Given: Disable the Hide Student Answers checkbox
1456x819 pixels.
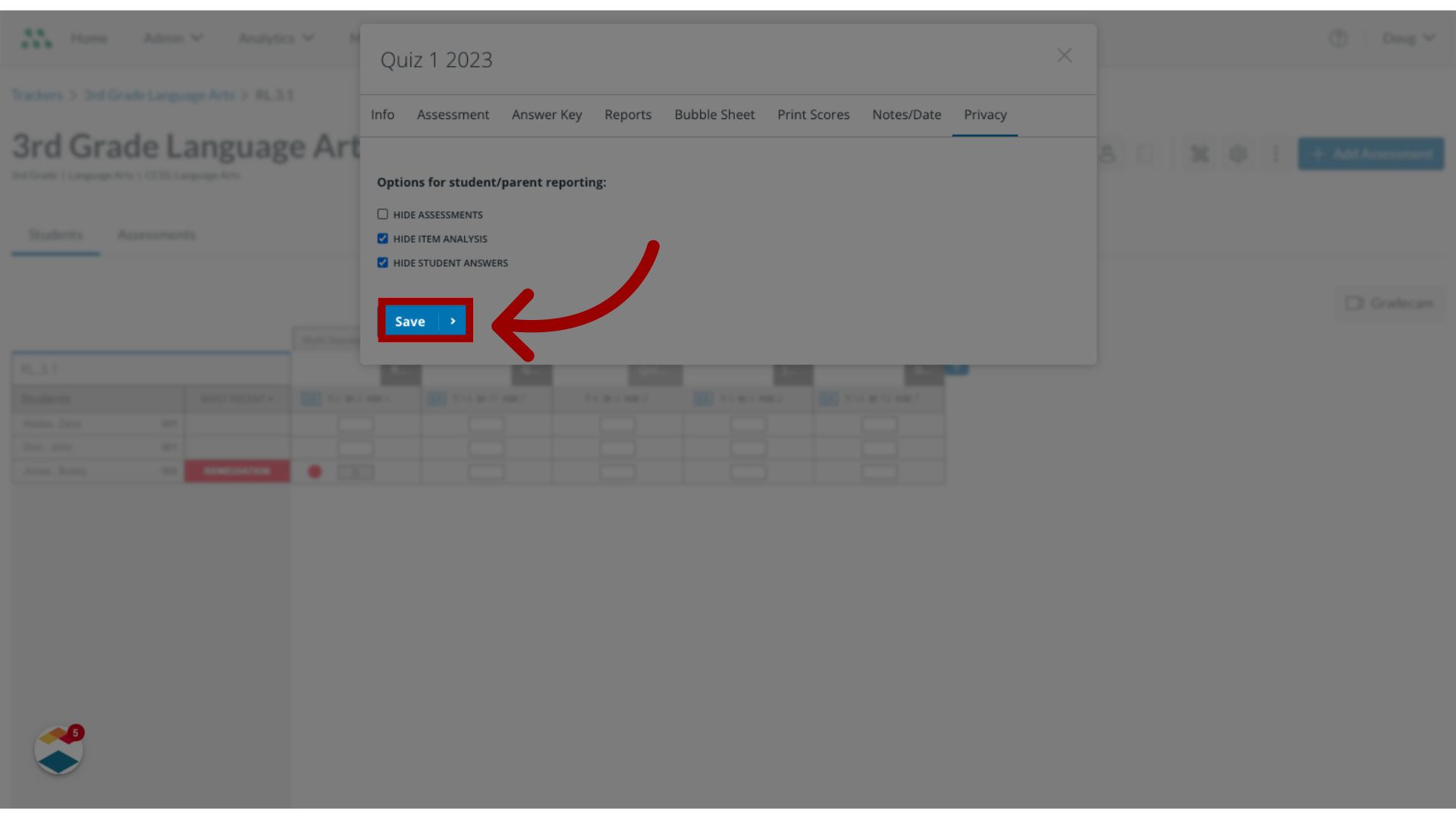Looking at the screenshot, I should (382, 262).
